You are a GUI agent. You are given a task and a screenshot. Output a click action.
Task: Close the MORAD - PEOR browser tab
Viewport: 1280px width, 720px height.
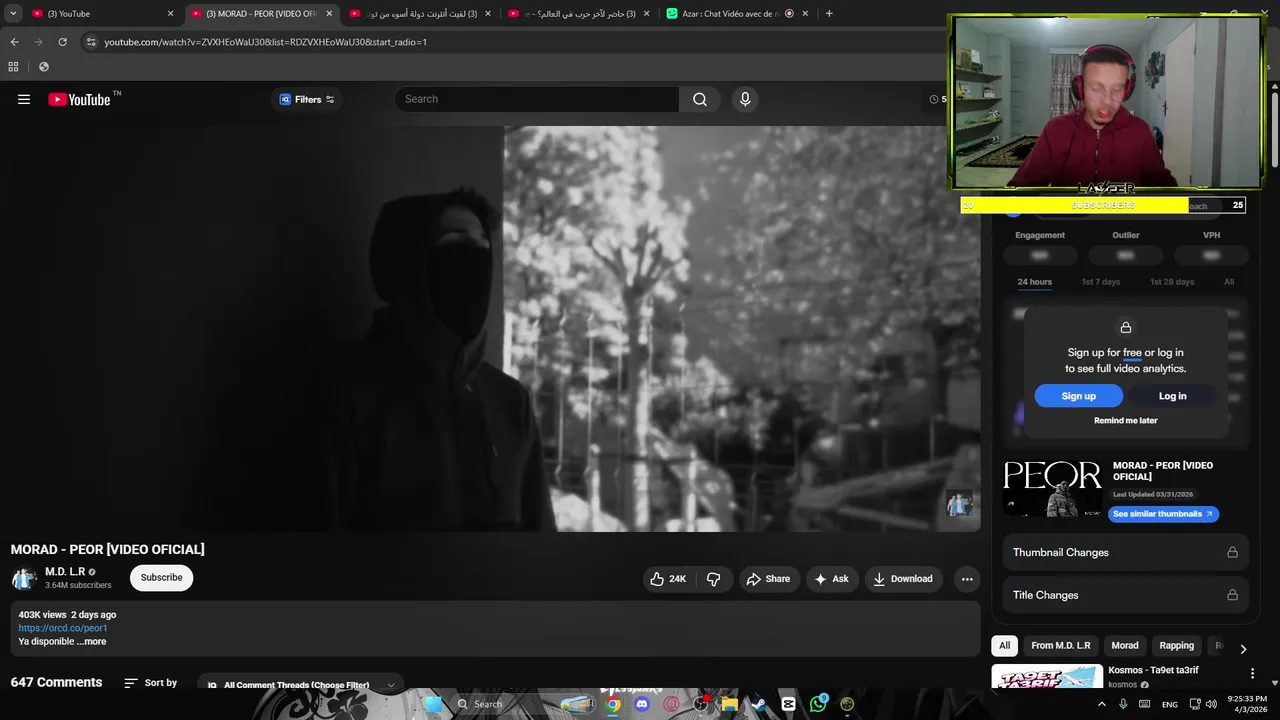(x=329, y=14)
